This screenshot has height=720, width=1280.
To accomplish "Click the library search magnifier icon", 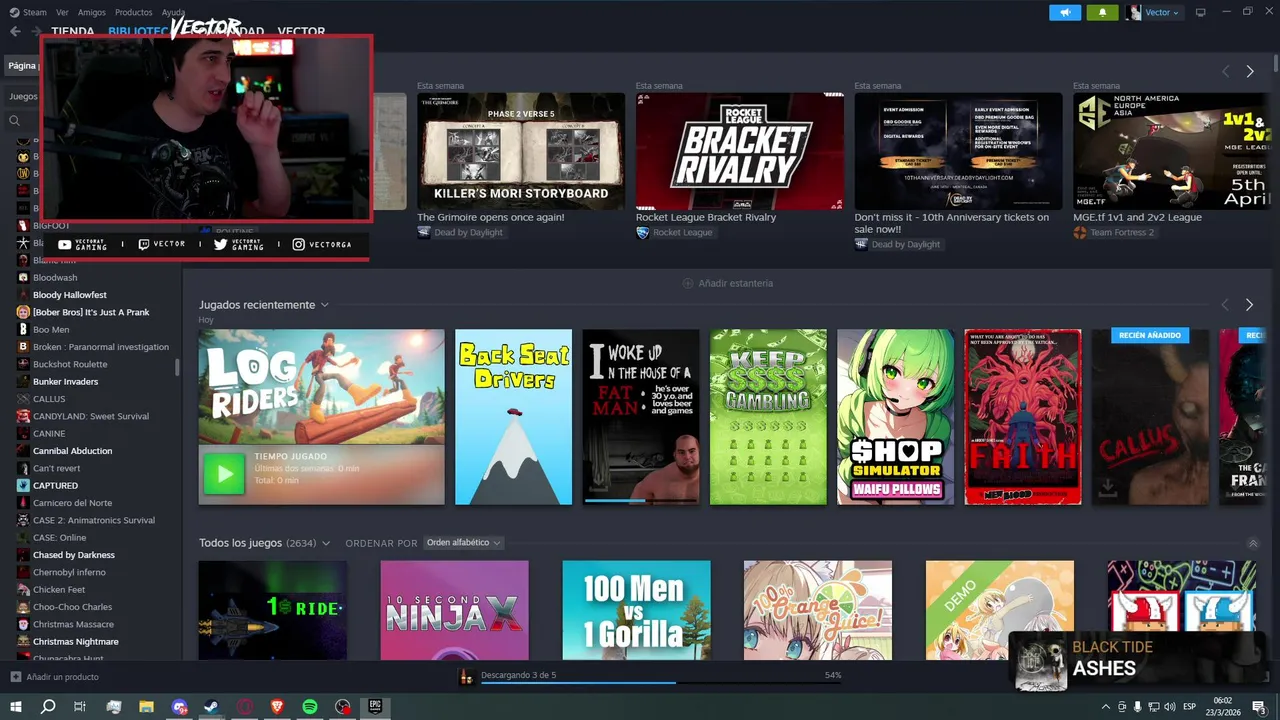I will coord(15,121).
